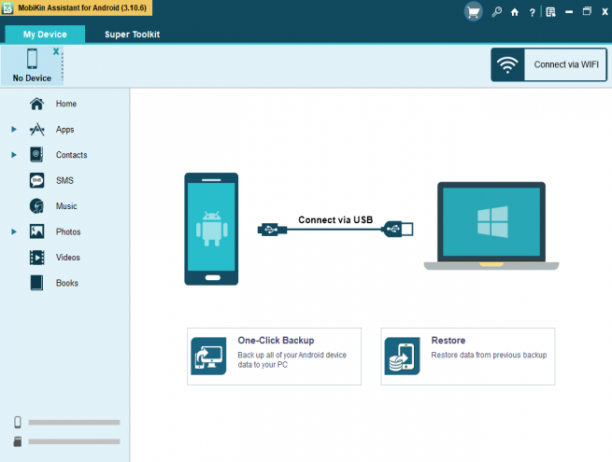Open the Contacts sidebar entry
The height and width of the screenshot is (462, 612).
point(71,155)
